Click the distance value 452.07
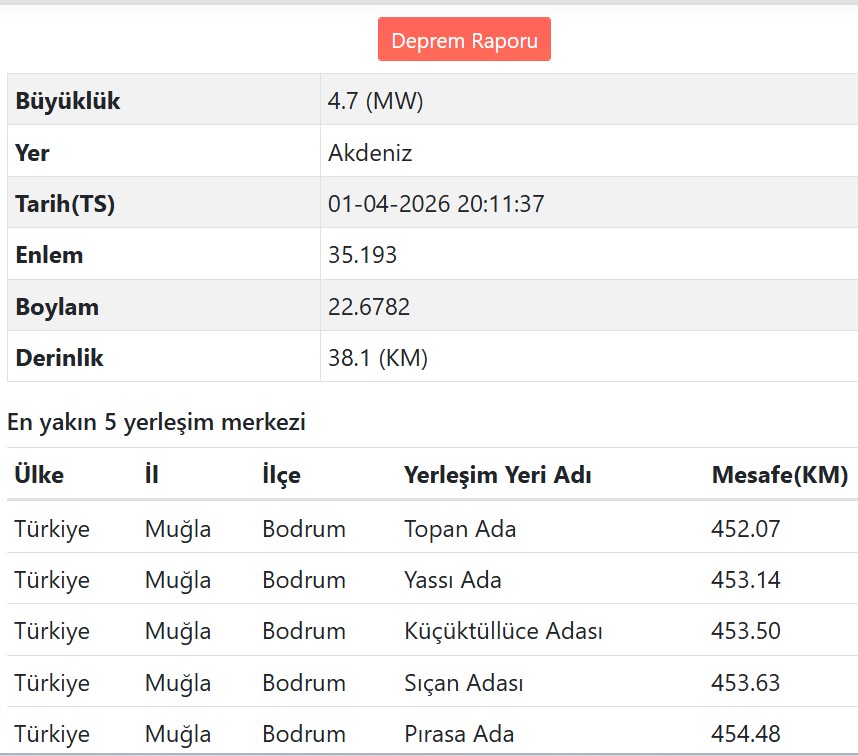The width and height of the screenshot is (858, 756). coord(745,529)
